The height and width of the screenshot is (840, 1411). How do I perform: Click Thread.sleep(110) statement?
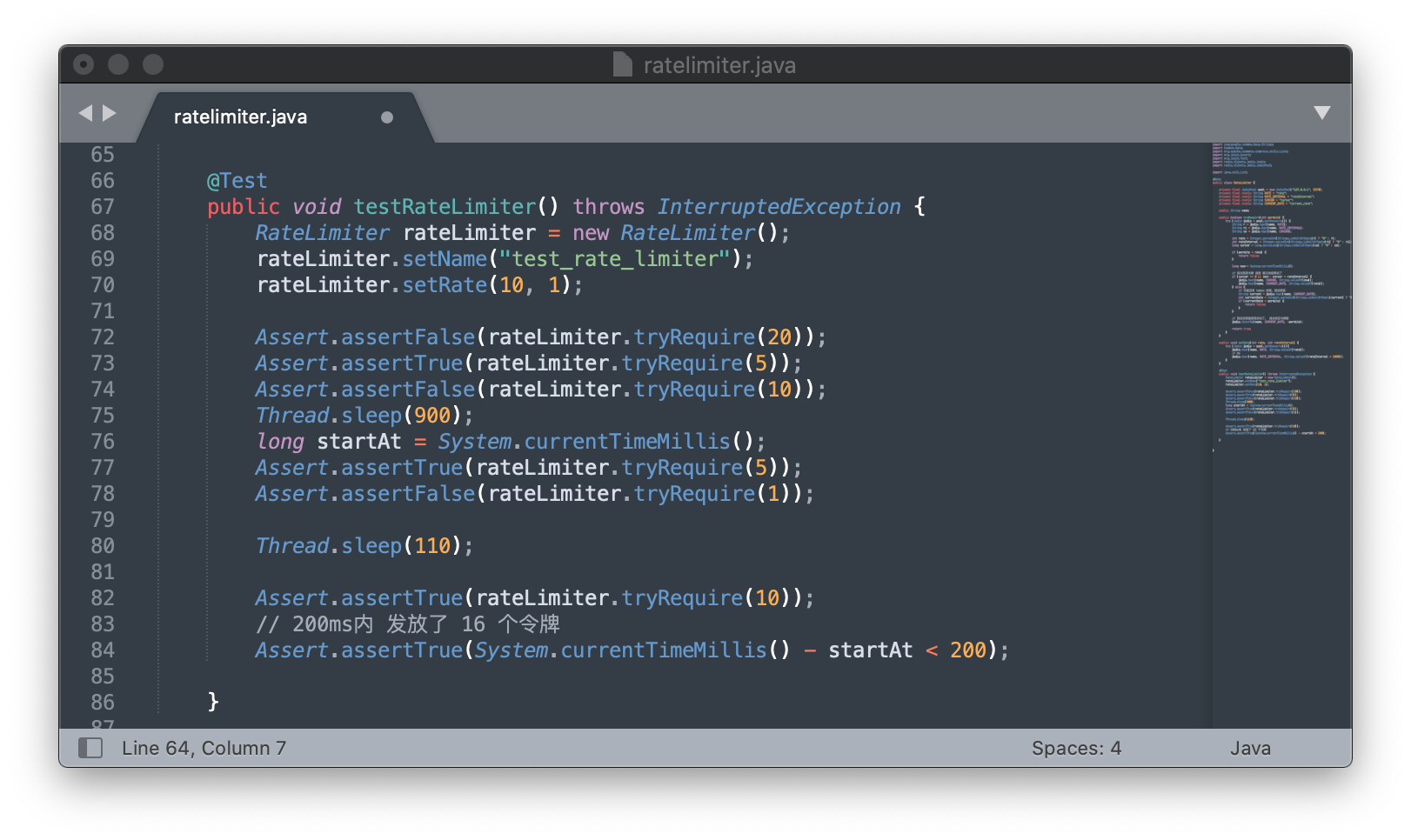click(x=364, y=546)
